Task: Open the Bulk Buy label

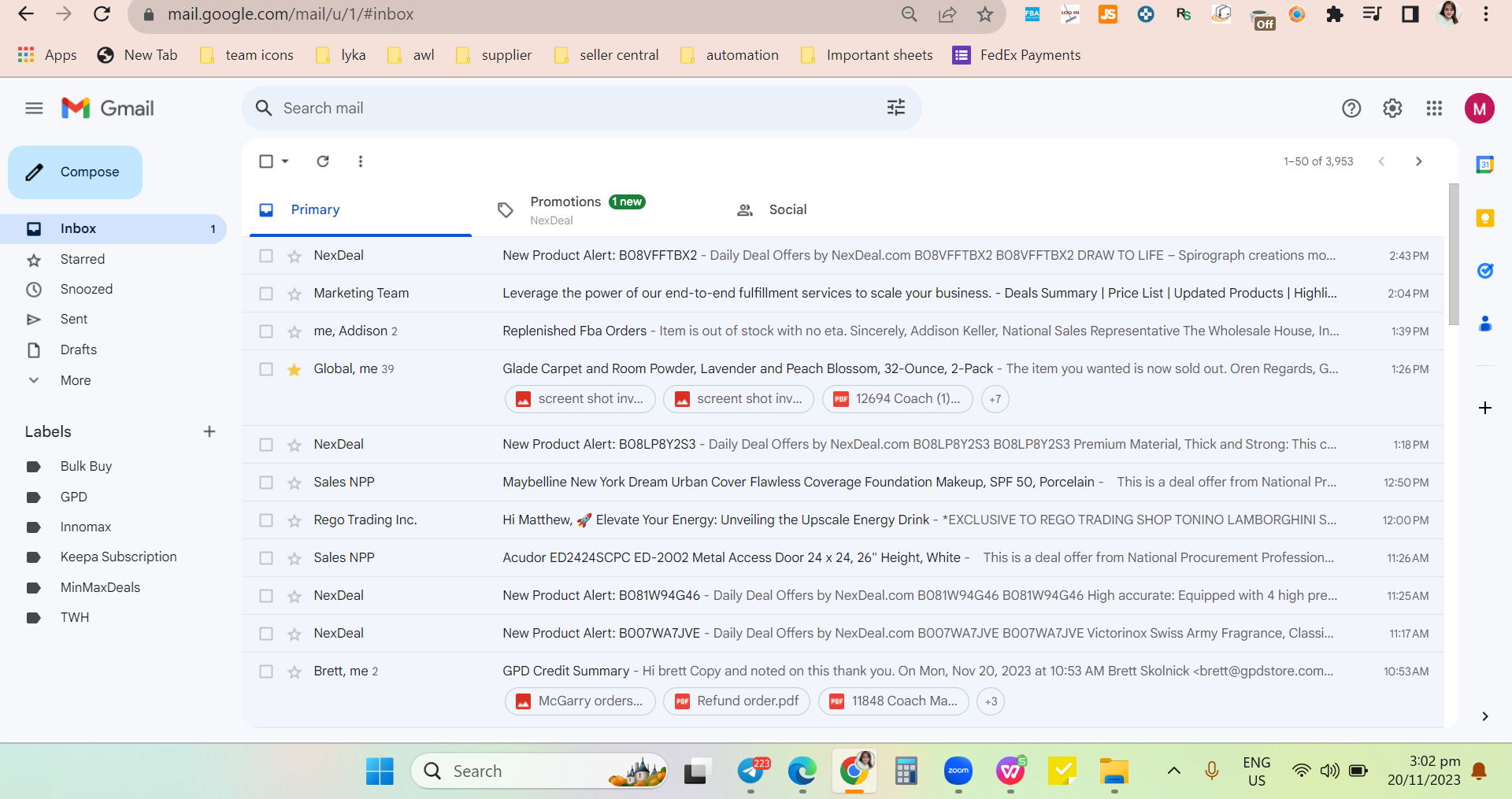Action: (86, 467)
